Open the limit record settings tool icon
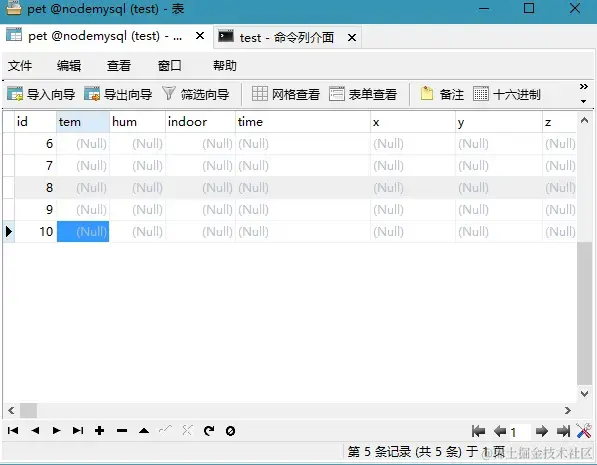 coord(584,431)
